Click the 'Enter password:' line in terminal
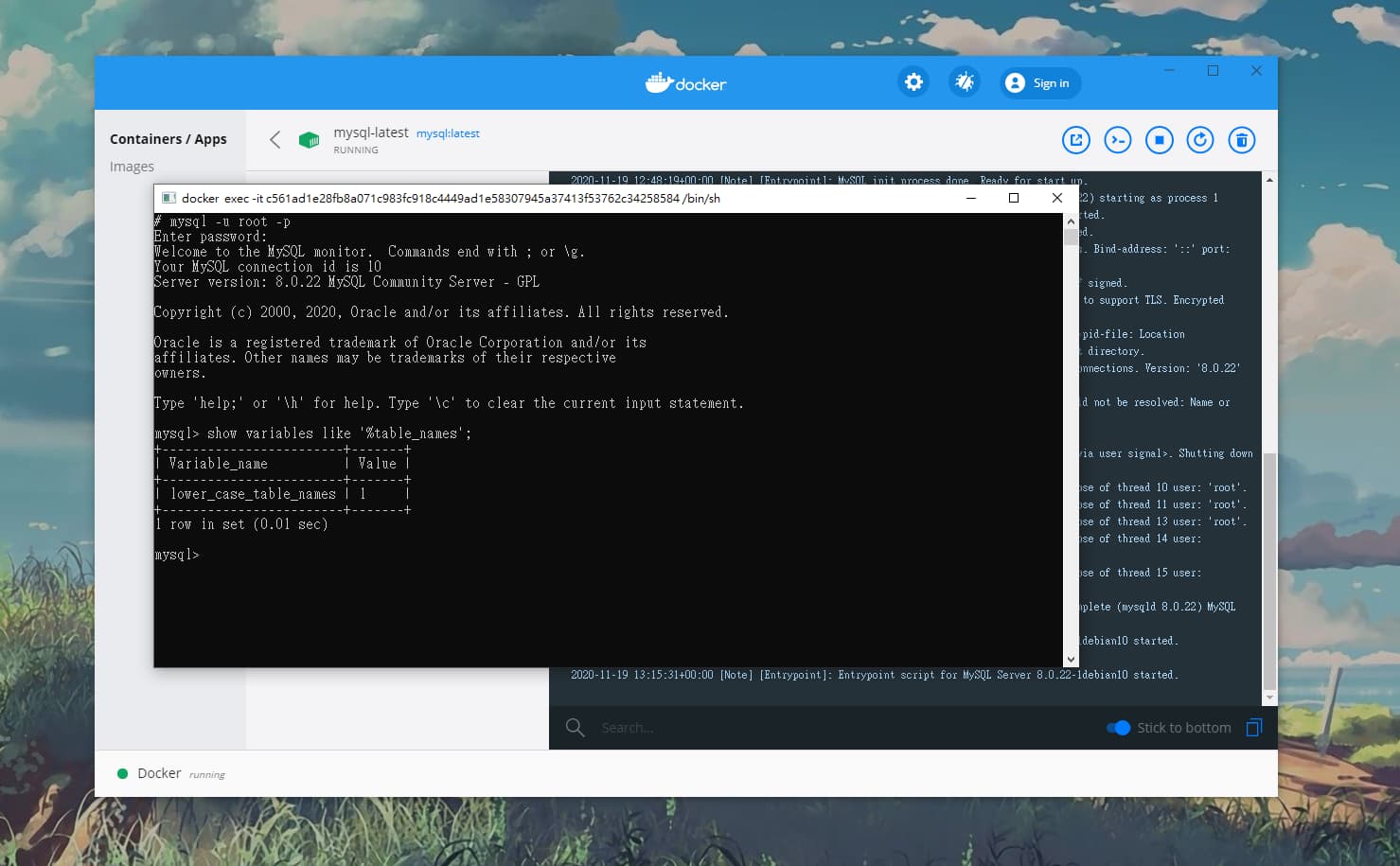 (x=211, y=237)
